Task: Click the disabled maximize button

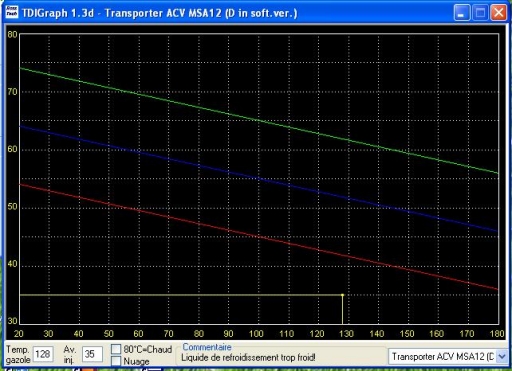Action: pyautogui.click(x=480, y=13)
